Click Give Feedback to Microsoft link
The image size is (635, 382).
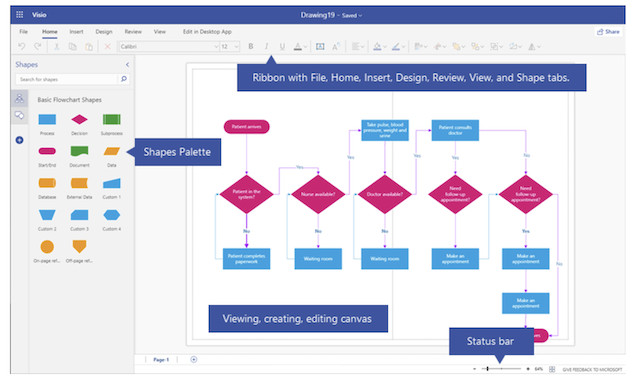(592, 369)
